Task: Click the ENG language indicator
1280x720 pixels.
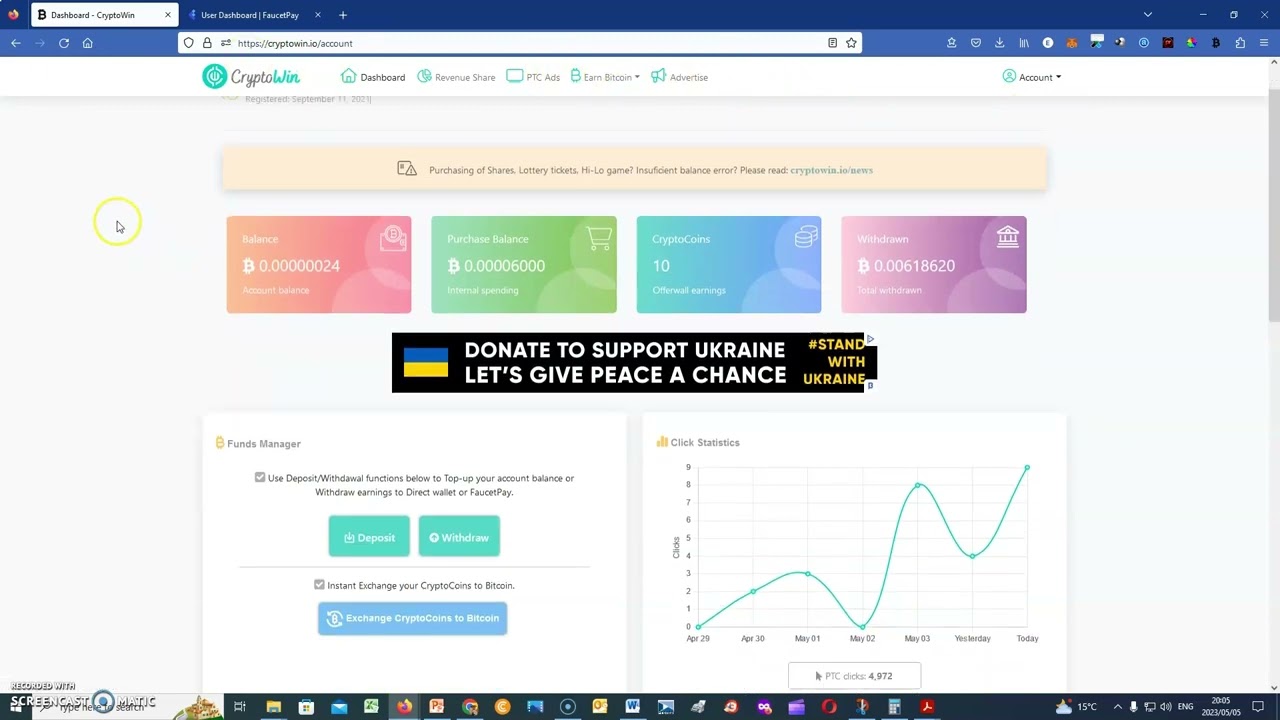Action: click(1186, 707)
